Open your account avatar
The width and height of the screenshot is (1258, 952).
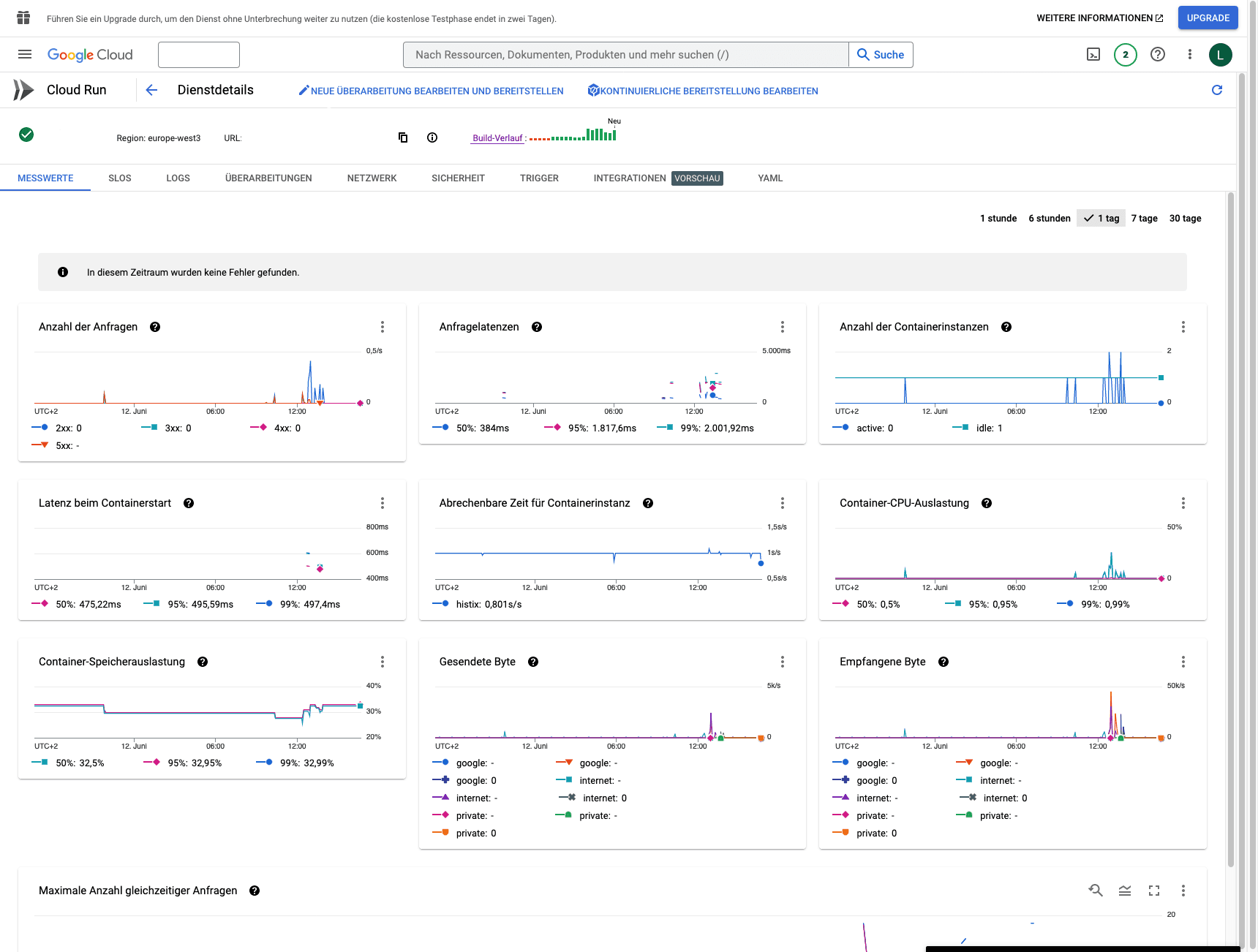[x=1220, y=54]
